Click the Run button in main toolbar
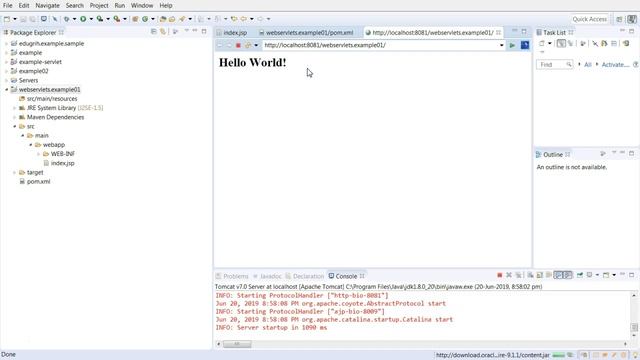The width and height of the screenshot is (640, 360). 83,19
